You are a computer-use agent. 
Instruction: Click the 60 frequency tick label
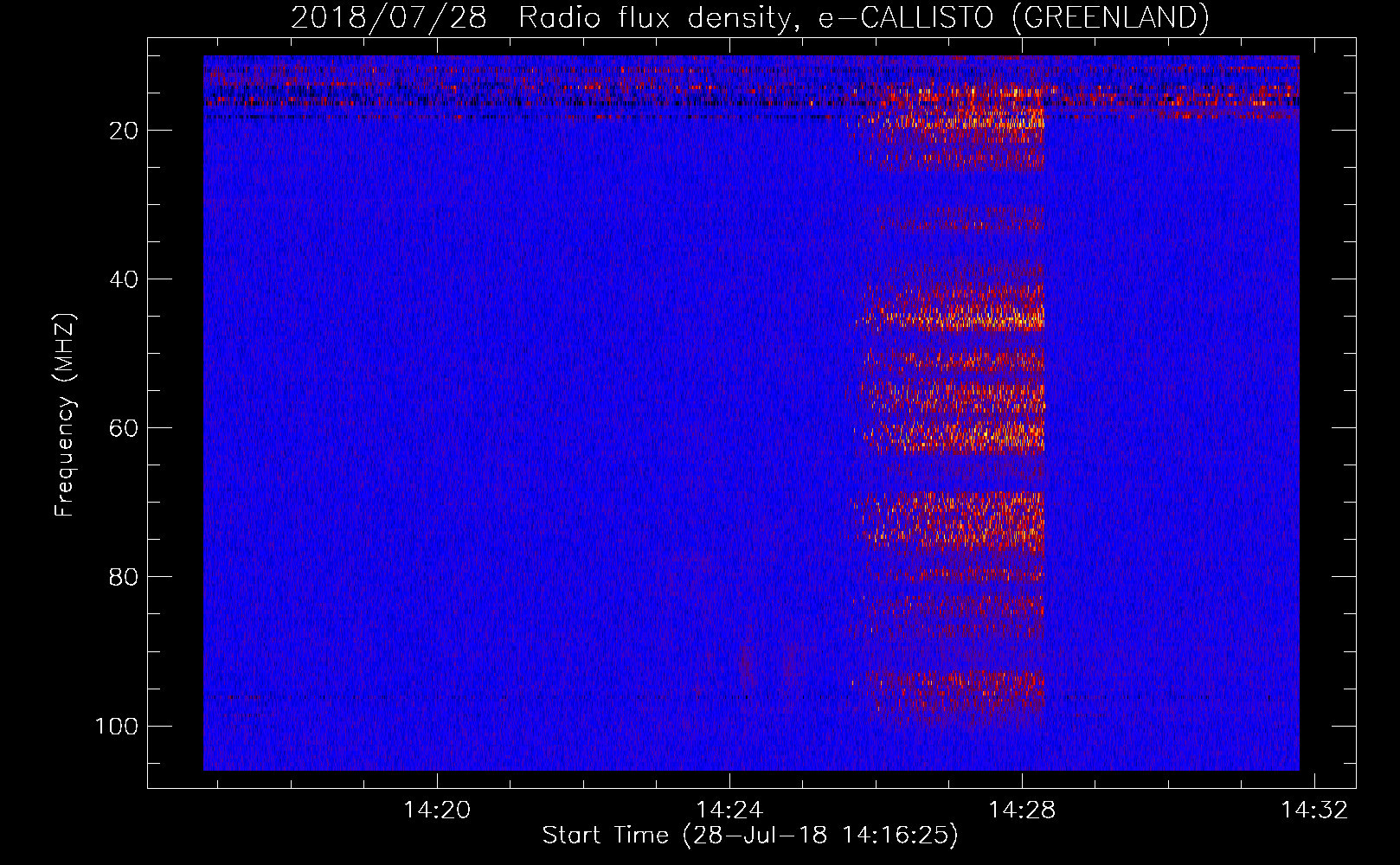click(x=124, y=428)
